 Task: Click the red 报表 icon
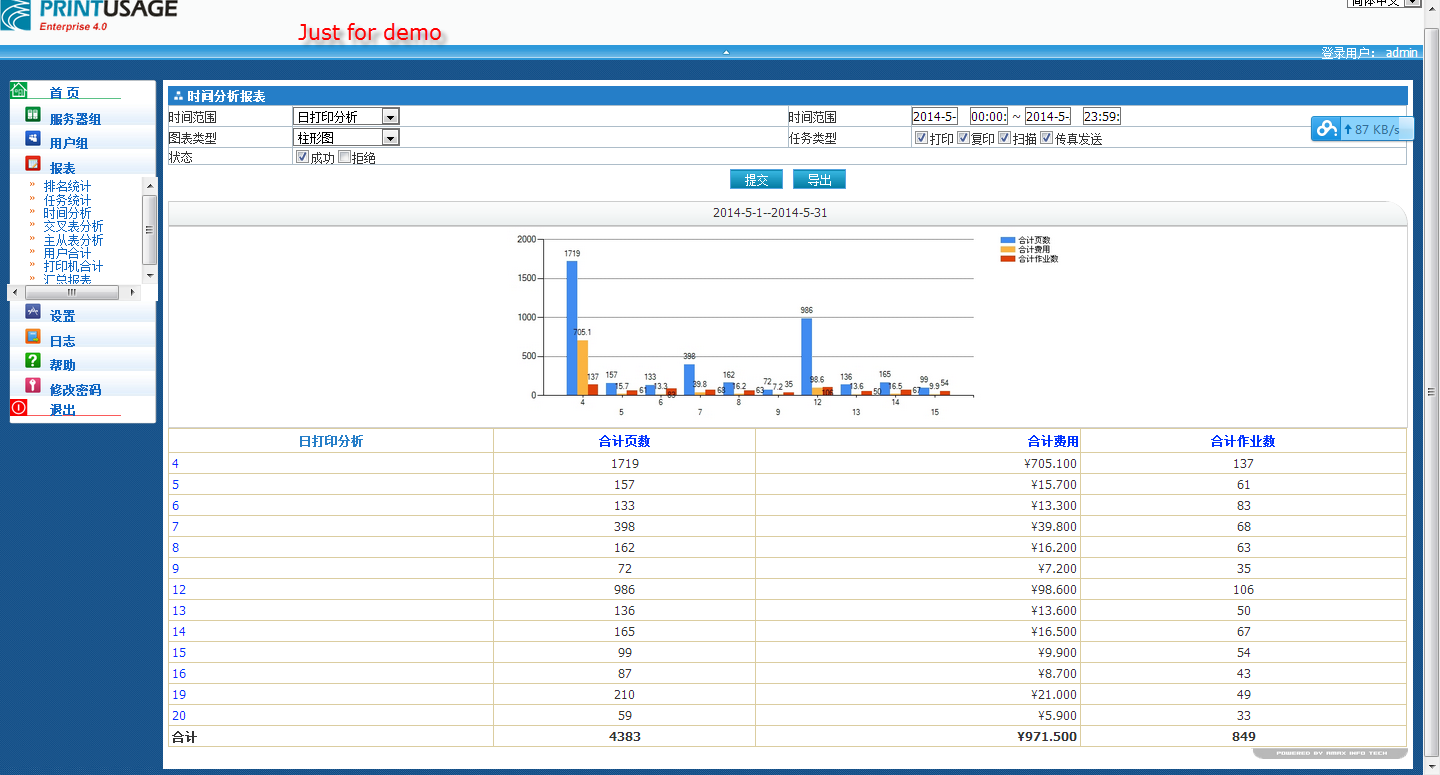[32, 164]
